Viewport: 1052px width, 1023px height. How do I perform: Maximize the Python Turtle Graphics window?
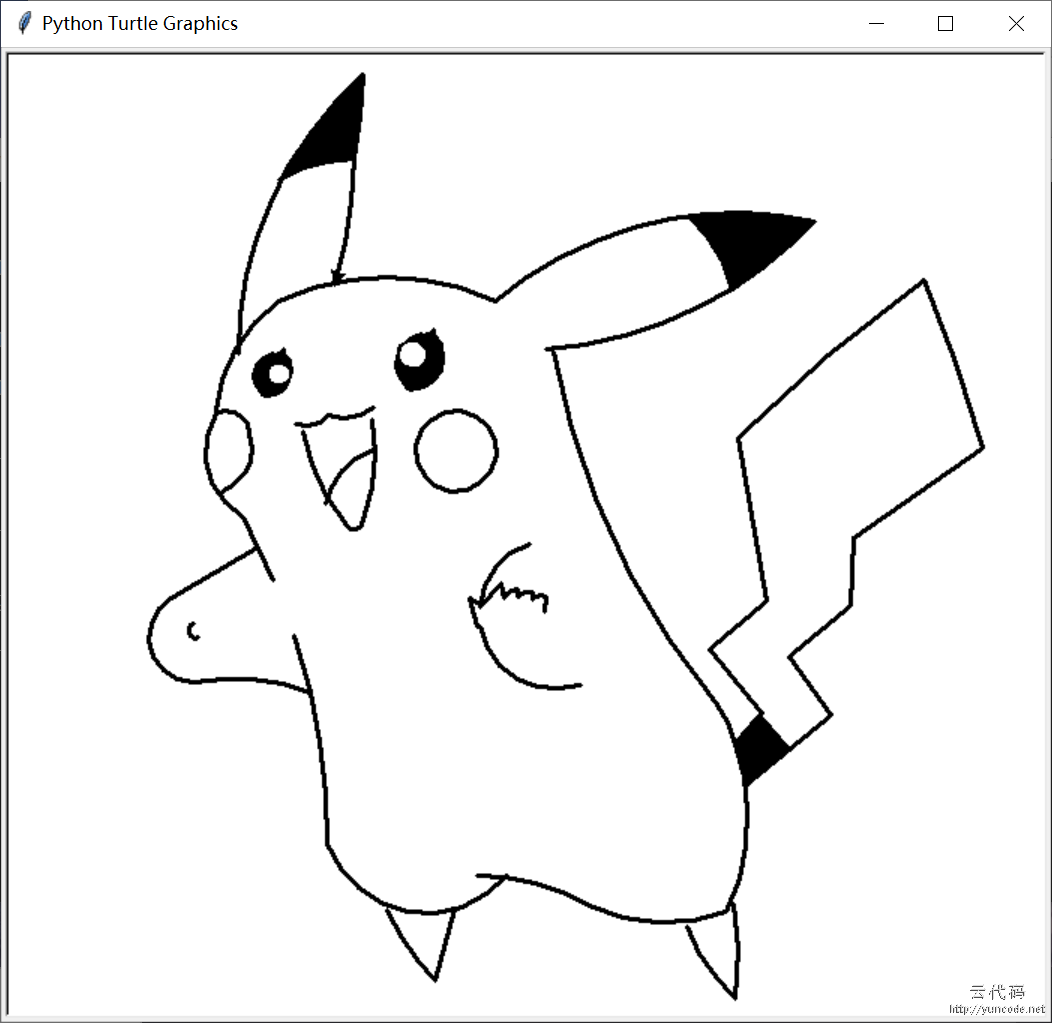pyautogui.click(x=945, y=23)
